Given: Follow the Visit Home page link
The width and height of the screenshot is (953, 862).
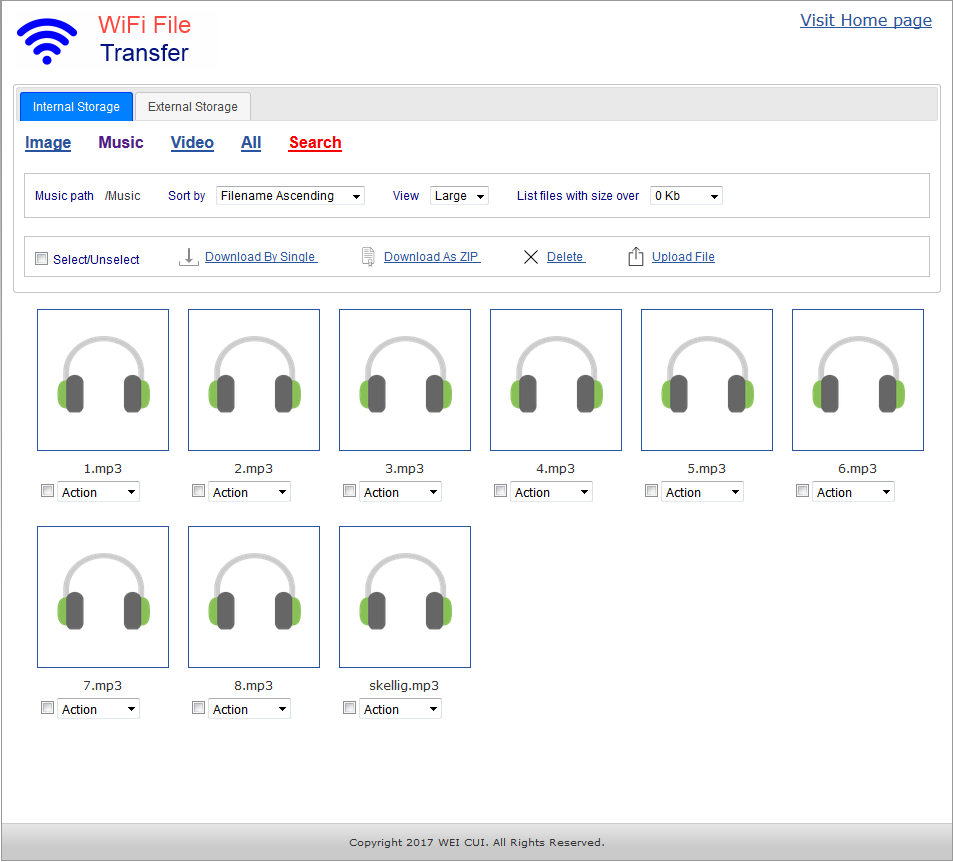Looking at the screenshot, I should (865, 20).
